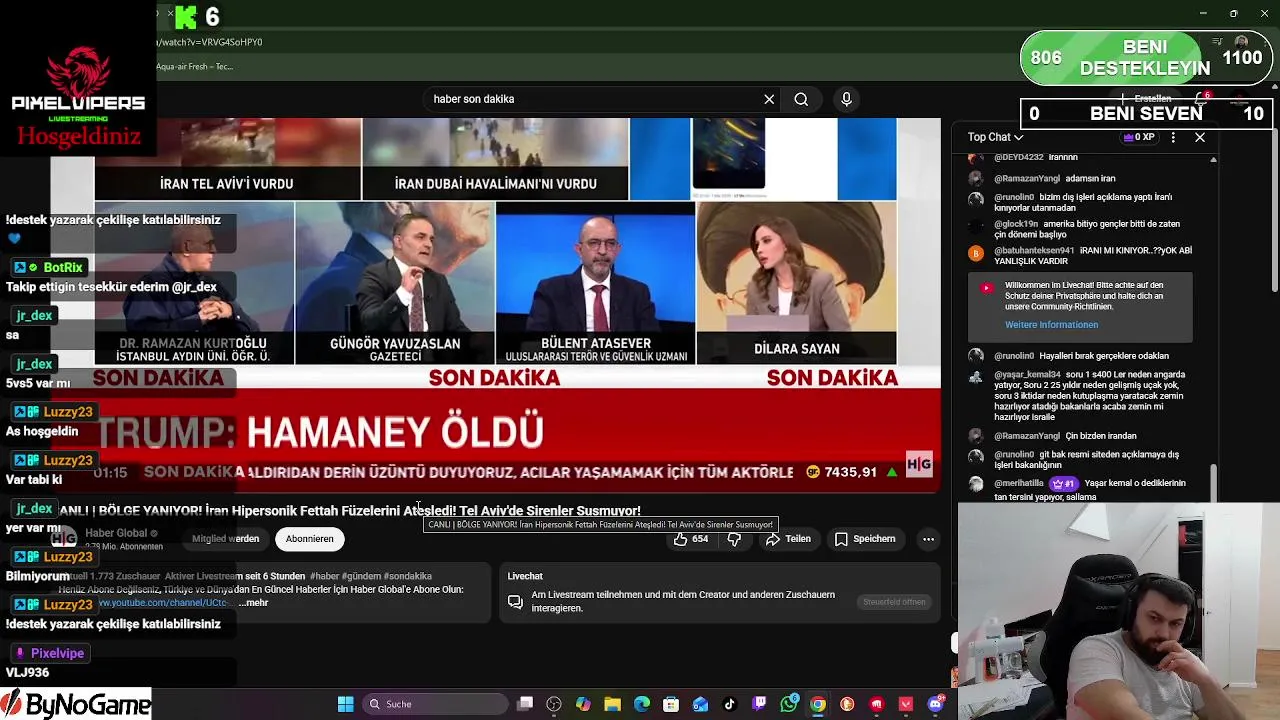This screenshot has height=720, width=1280.
Task: Open DuckDuckGo browser from the taskbar
Action: (847, 704)
